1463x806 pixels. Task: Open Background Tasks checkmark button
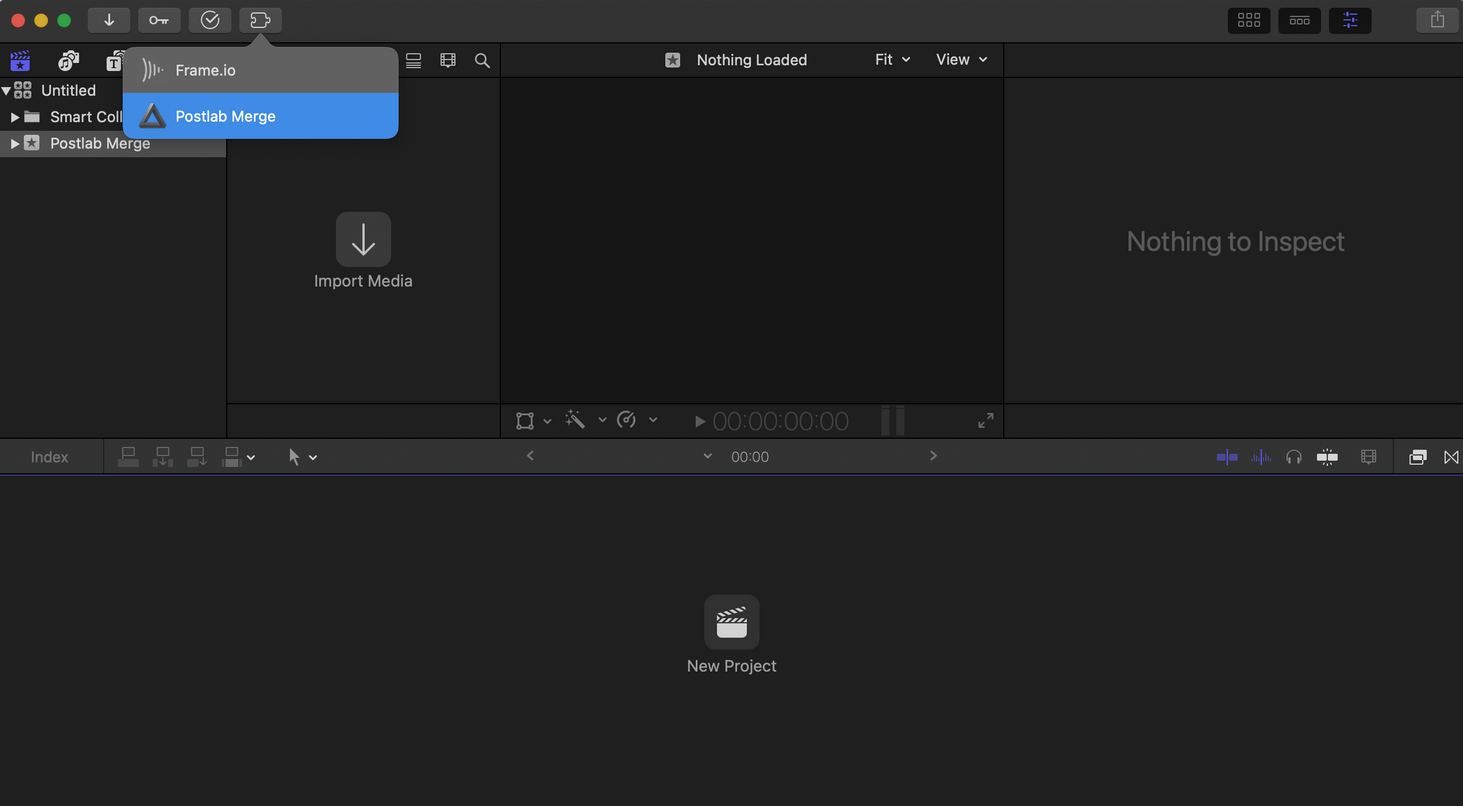pyautogui.click(x=210, y=20)
